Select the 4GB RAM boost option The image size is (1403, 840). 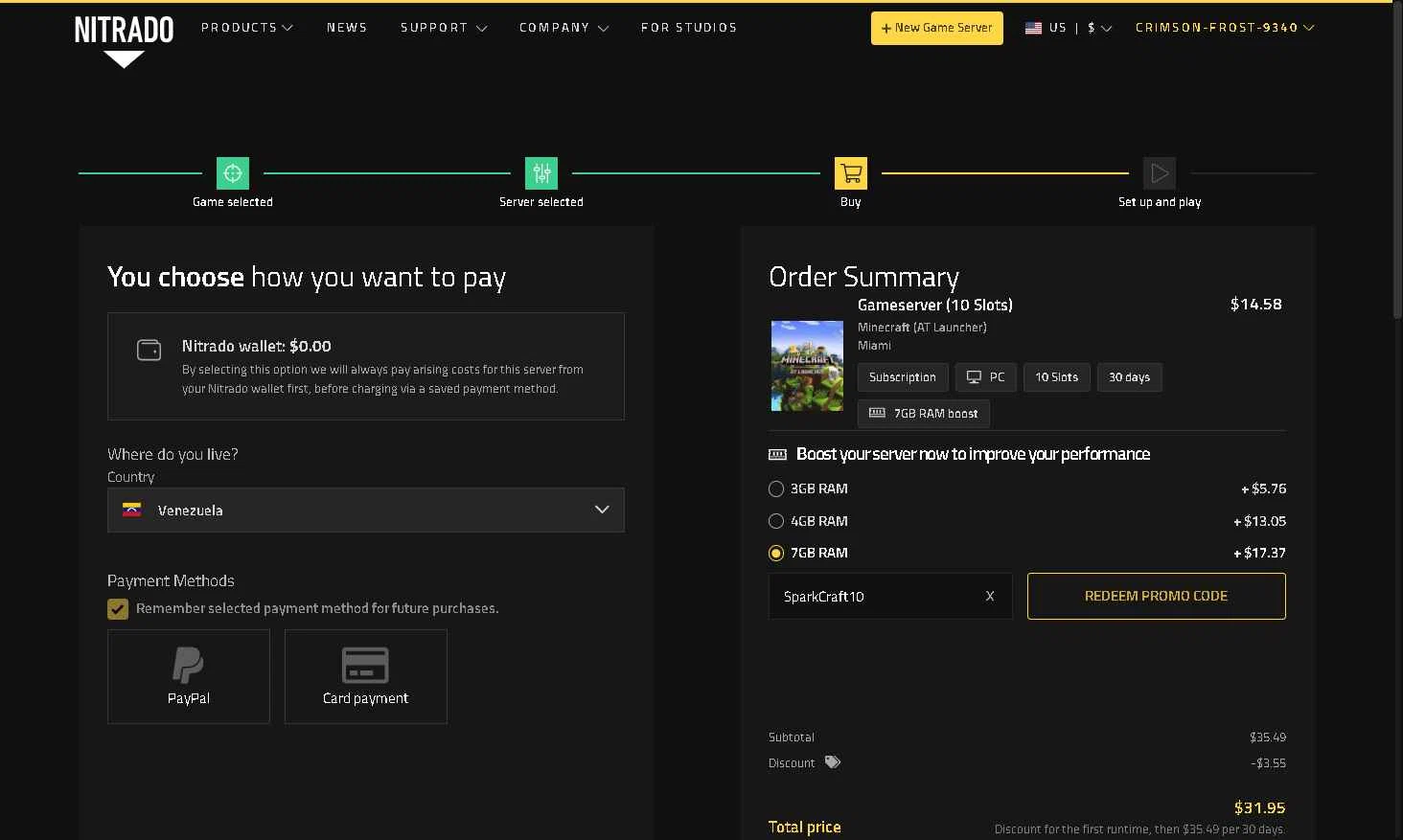point(776,521)
